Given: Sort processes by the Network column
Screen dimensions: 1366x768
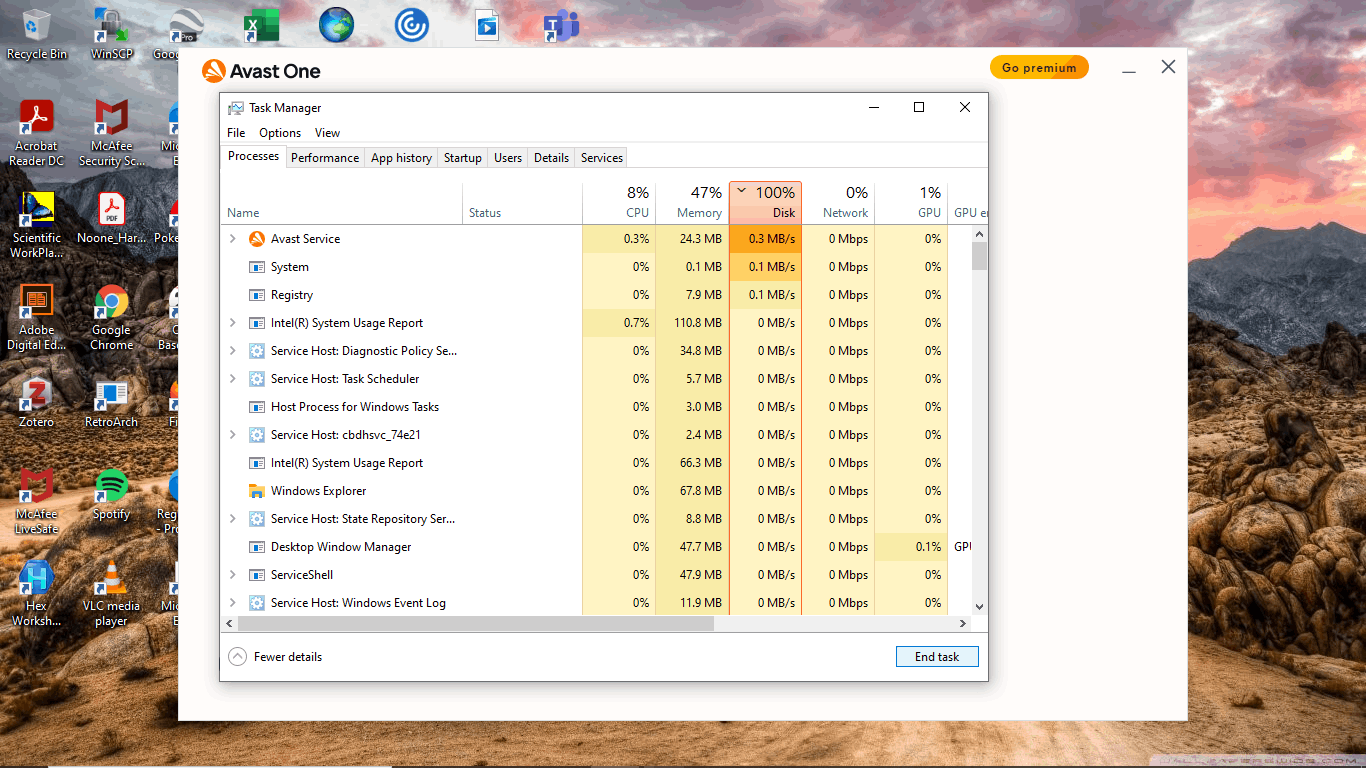Looking at the screenshot, I should coord(838,202).
